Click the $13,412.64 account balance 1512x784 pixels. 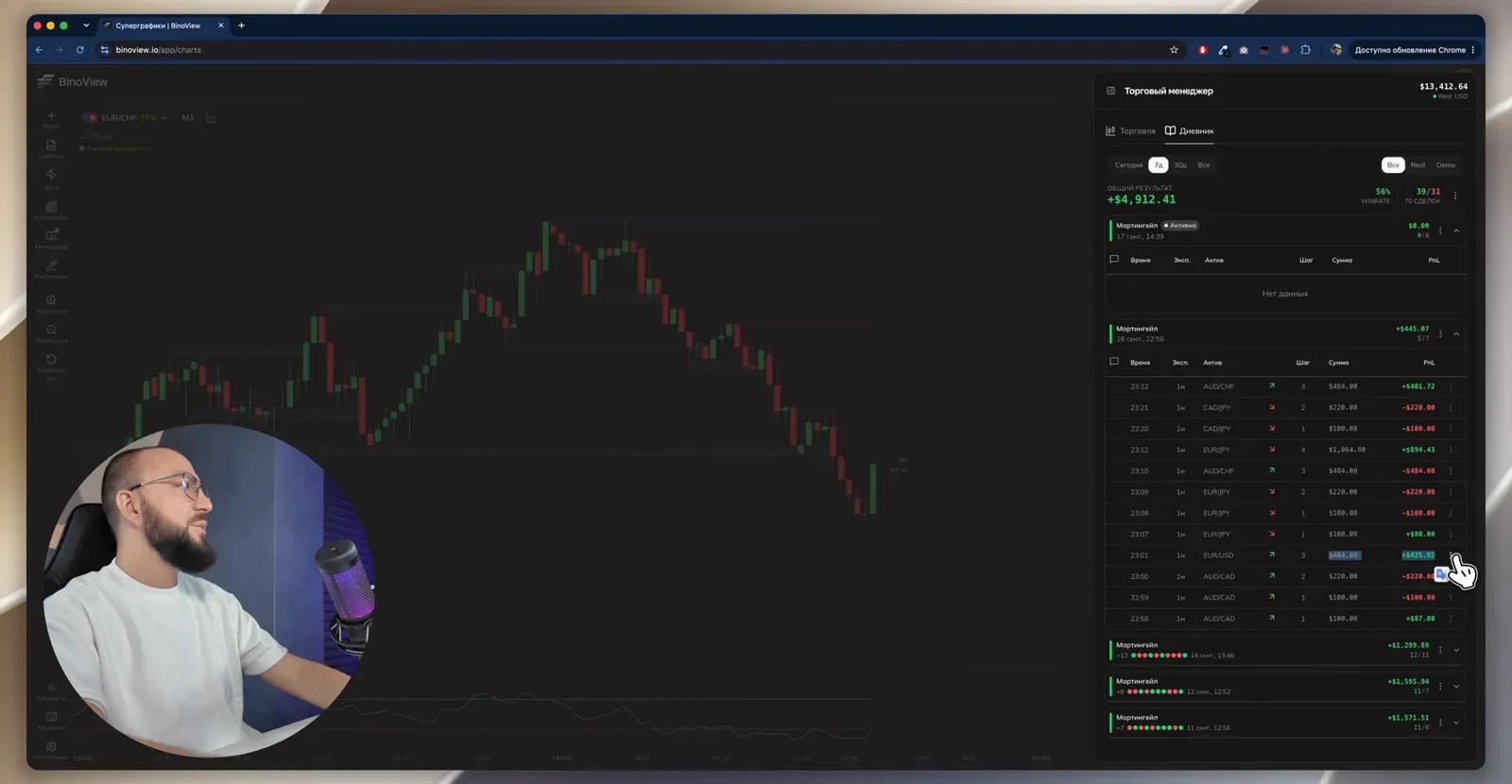(x=1443, y=86)
